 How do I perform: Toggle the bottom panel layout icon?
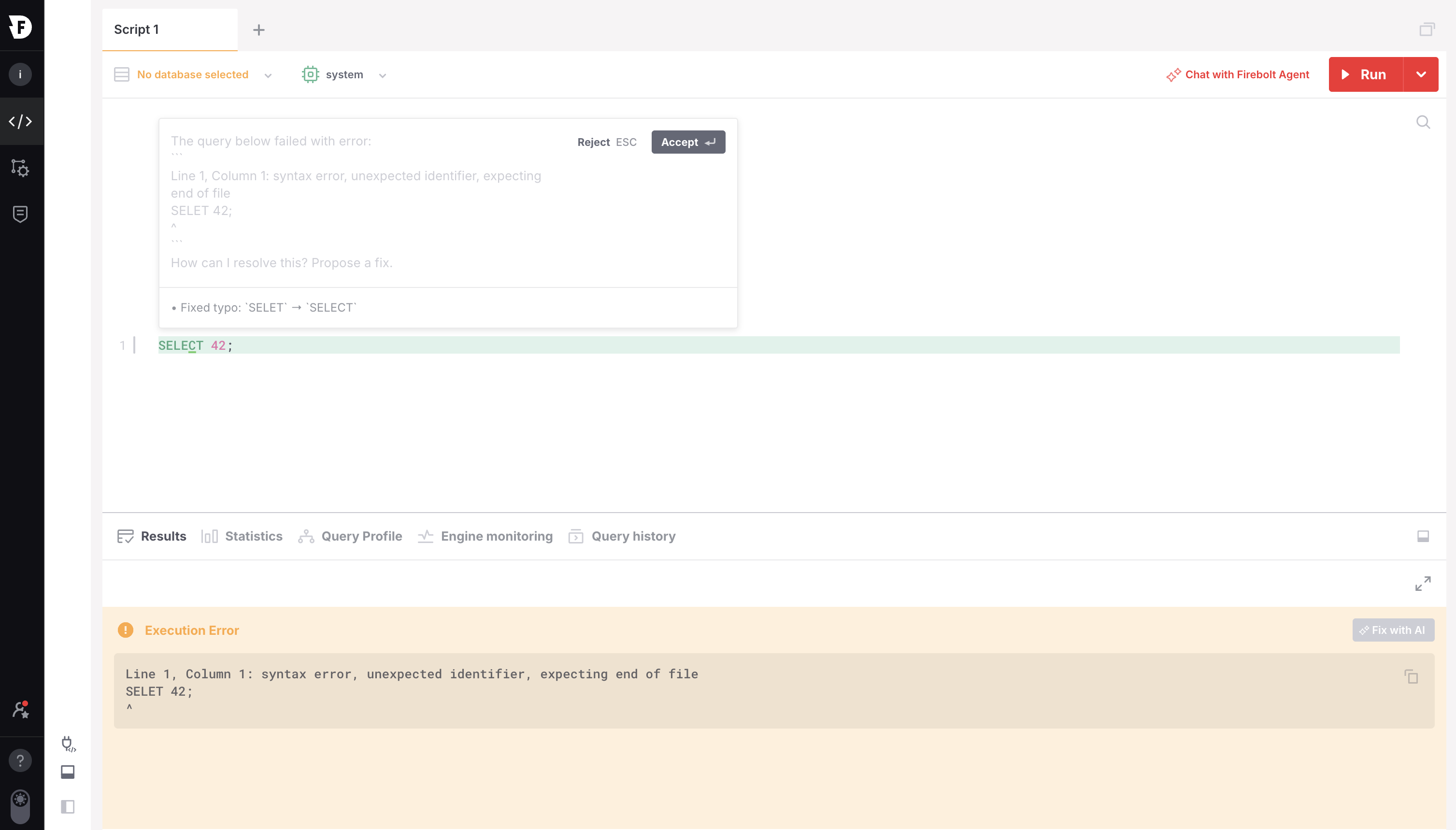pyautogui.click(x=68, y=772)
